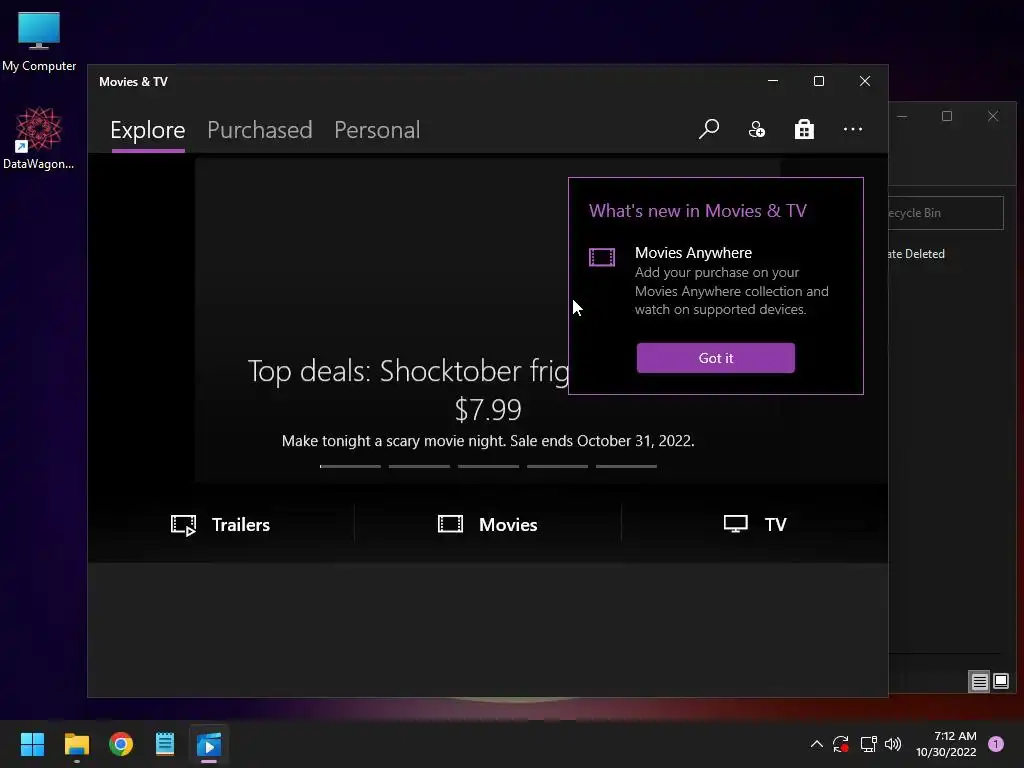1024x768 pixels.
Task: Switch to the Personal tab
Action: point(377,130)
